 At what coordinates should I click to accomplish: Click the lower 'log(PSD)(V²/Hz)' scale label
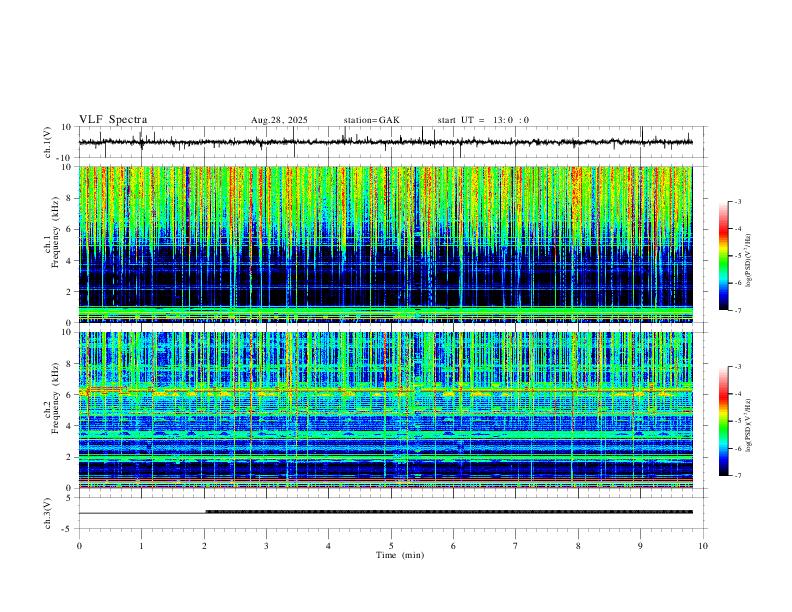point(749,425)
